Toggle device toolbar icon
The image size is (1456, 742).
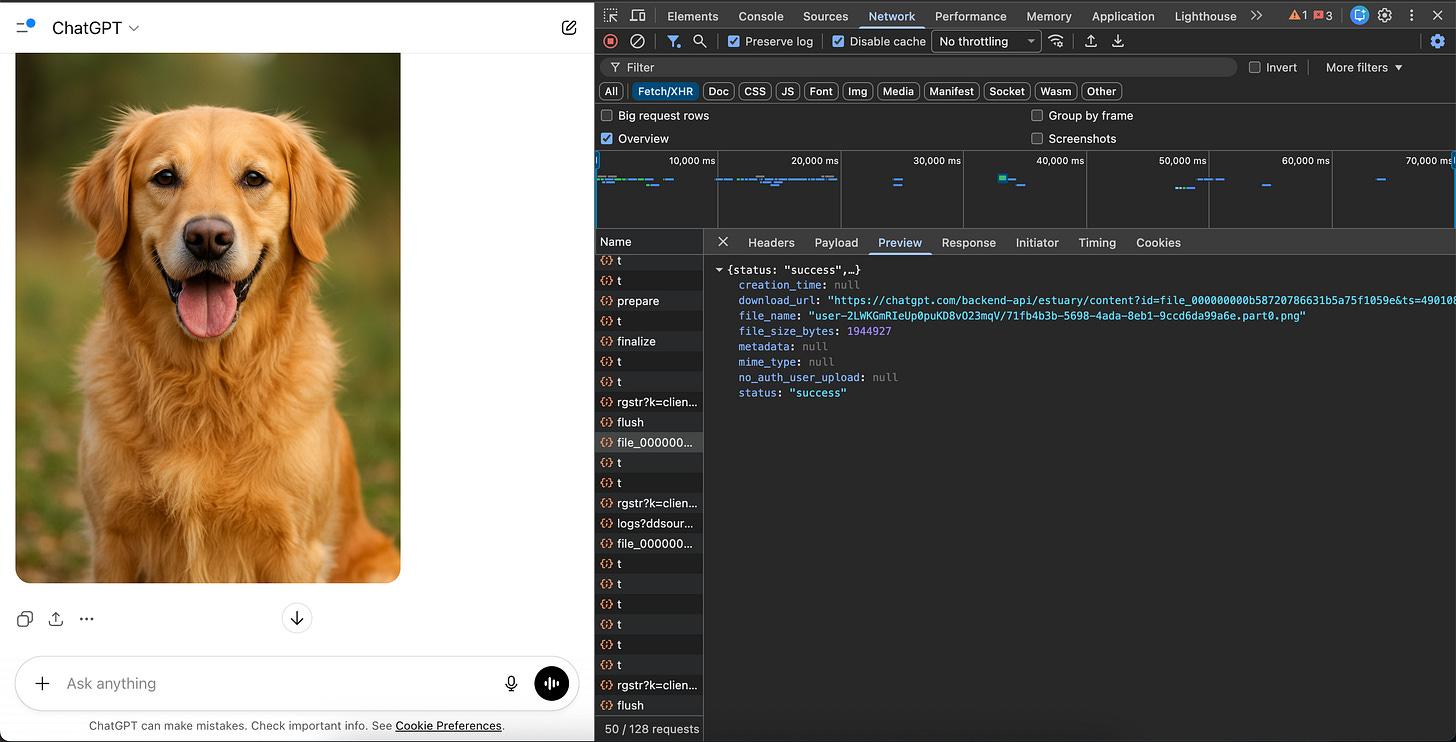[638, 16]
